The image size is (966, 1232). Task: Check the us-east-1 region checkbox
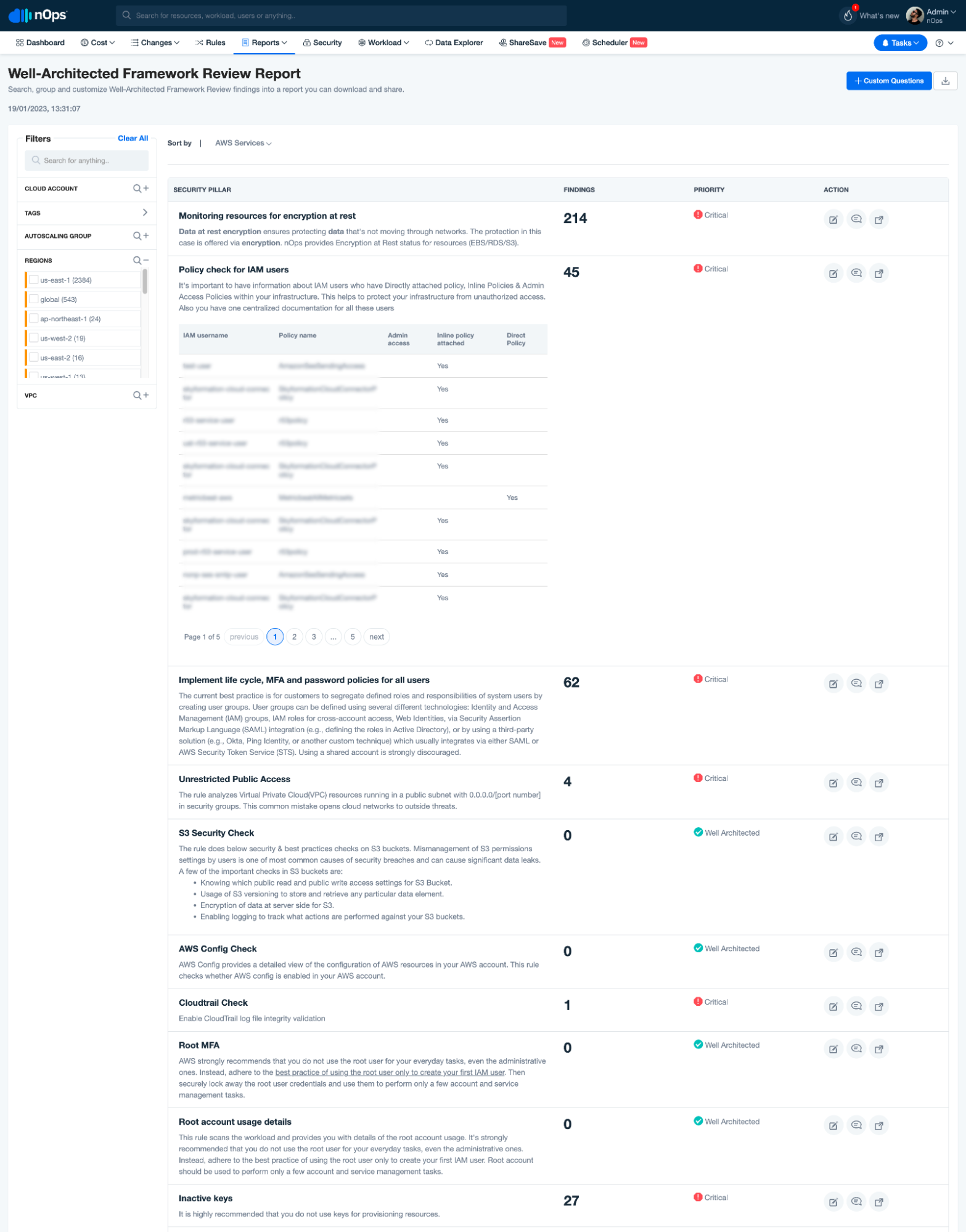34,280
